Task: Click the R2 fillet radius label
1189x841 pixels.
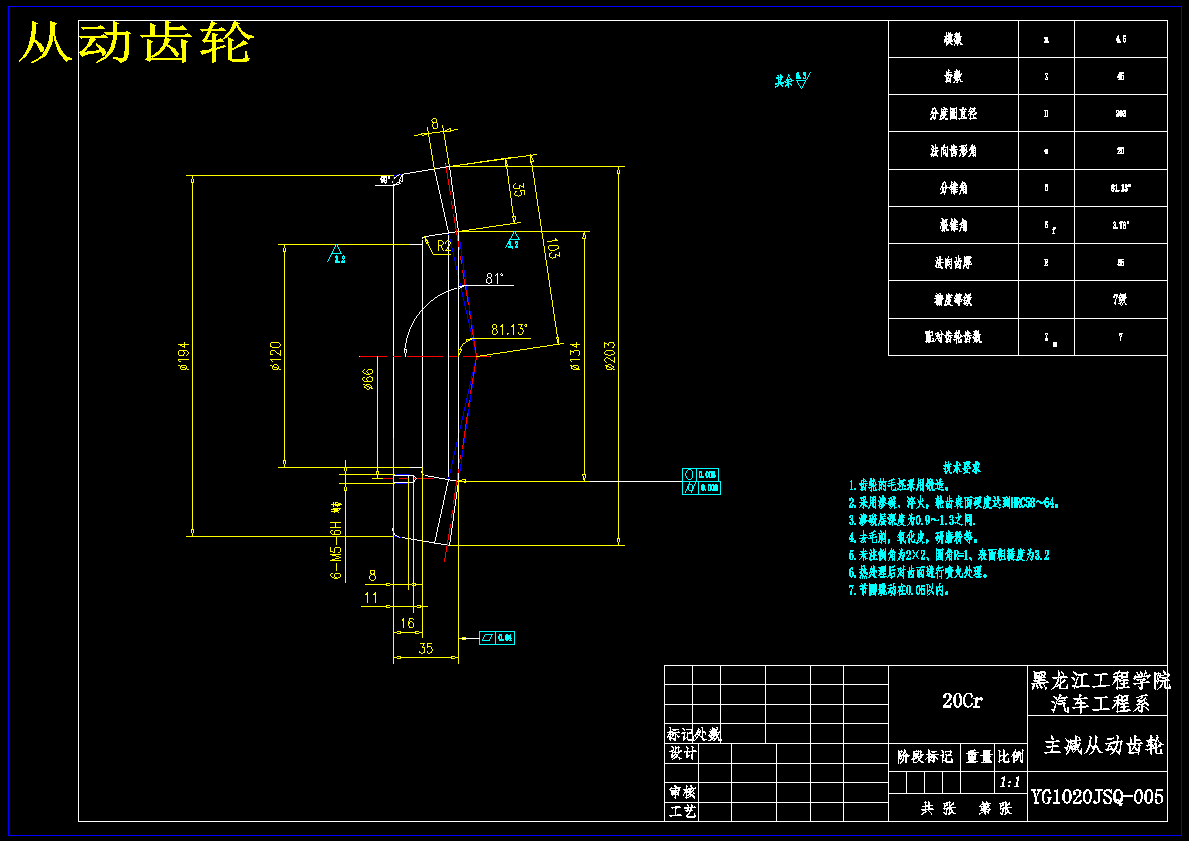Action: (x=444, y=246)
